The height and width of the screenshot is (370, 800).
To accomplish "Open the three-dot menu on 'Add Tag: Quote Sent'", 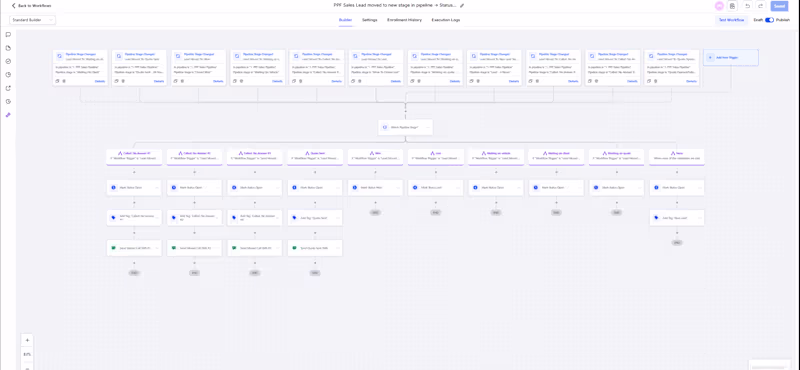I will (x=338, y=218).
